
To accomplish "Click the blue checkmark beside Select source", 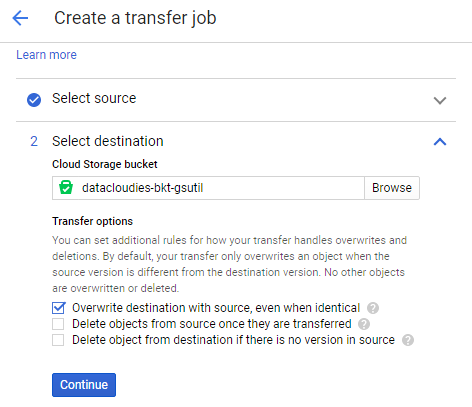I will pos(34,100).
